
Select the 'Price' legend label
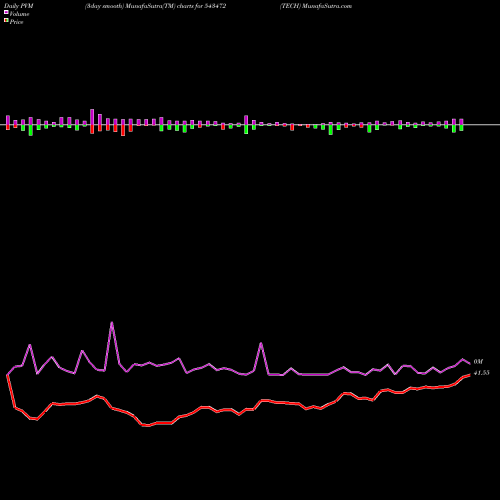click(16, 22)
